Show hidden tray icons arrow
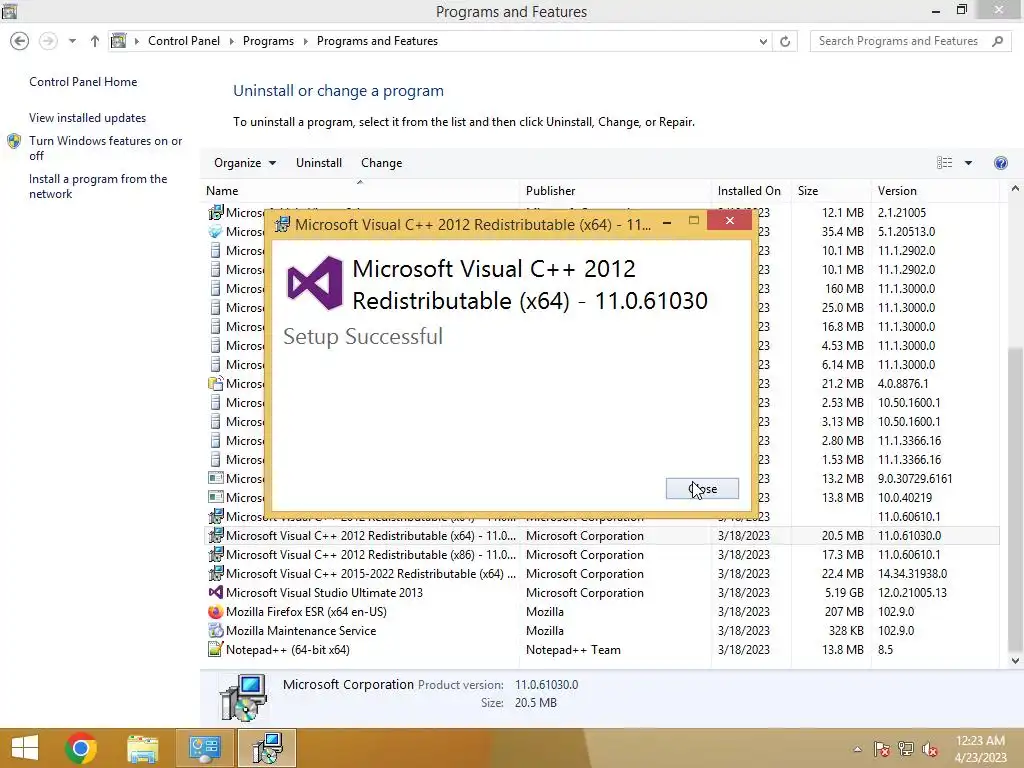This screenshot has width=1024, height=768. click(x=857, y=749)
